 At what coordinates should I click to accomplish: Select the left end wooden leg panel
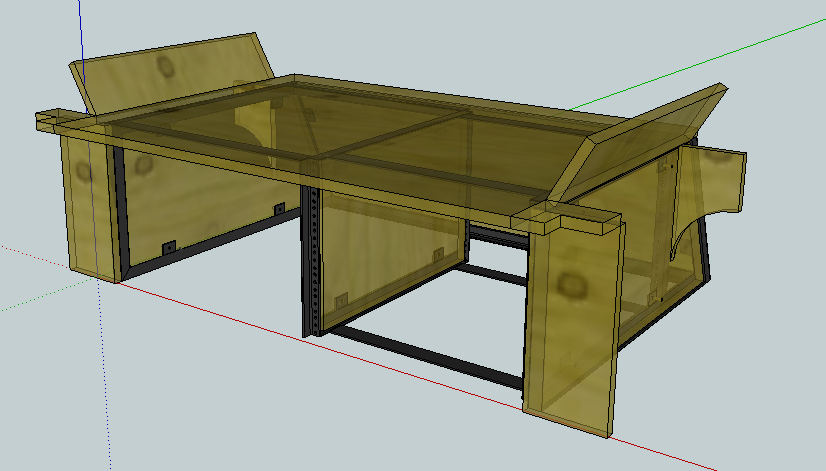[91, 208]
